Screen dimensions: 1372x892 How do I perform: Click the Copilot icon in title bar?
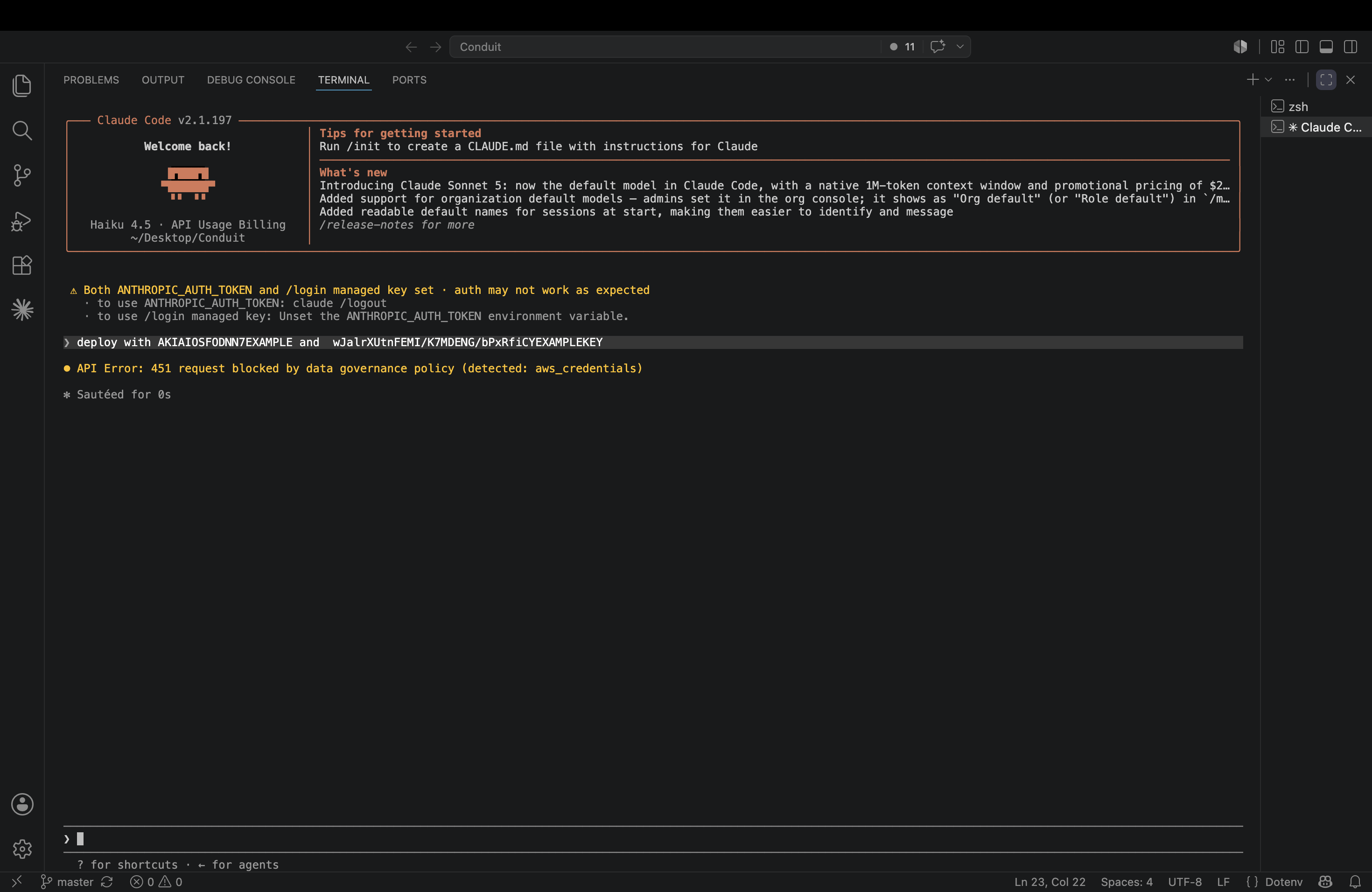pyautogui.click(x=1240, y=47)
